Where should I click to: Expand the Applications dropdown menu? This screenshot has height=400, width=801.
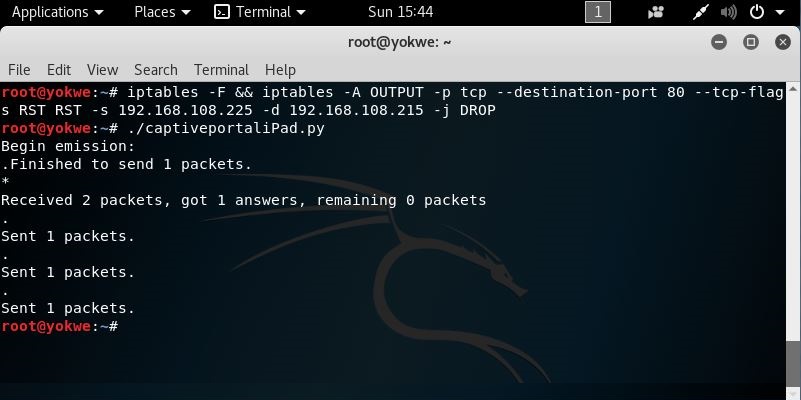[x=57, y=12]
